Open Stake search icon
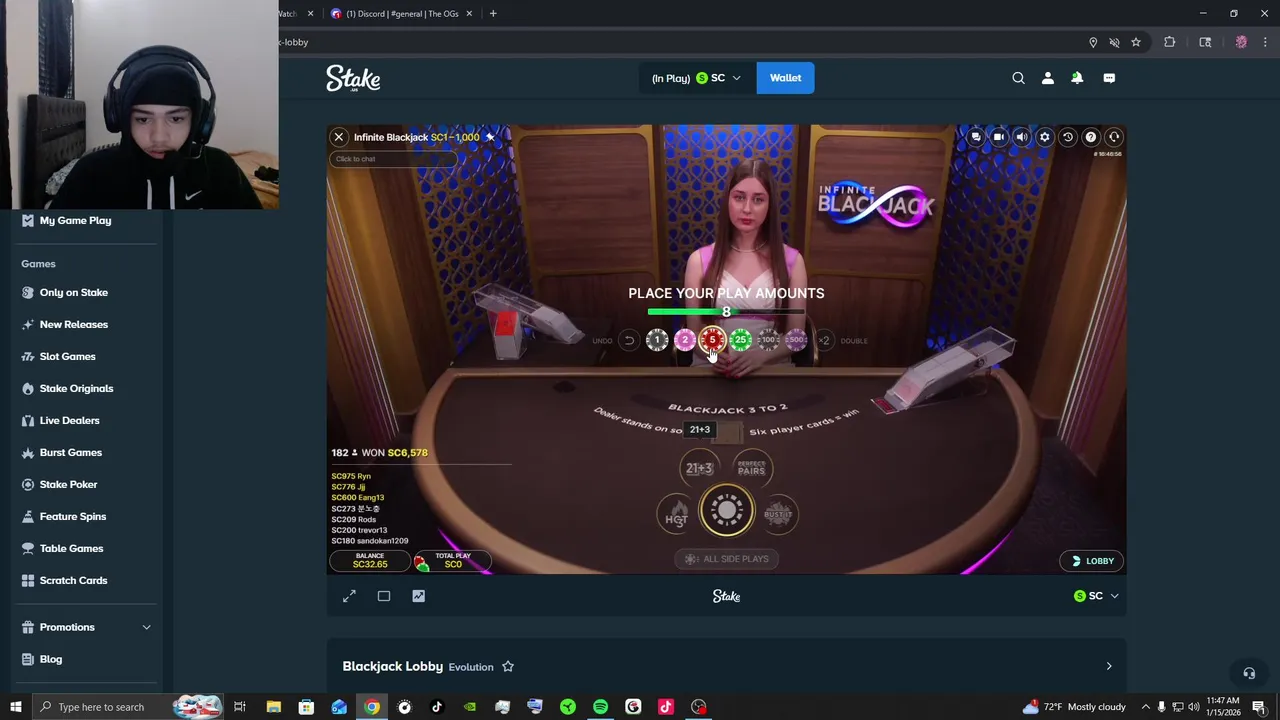The width and height of the screenshot is (1280, 720). click(1018, 78)
